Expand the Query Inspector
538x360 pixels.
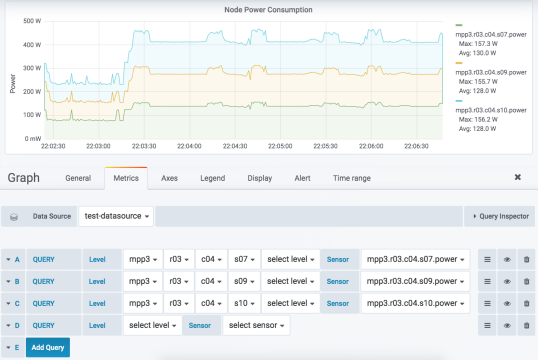pos(500,216)
